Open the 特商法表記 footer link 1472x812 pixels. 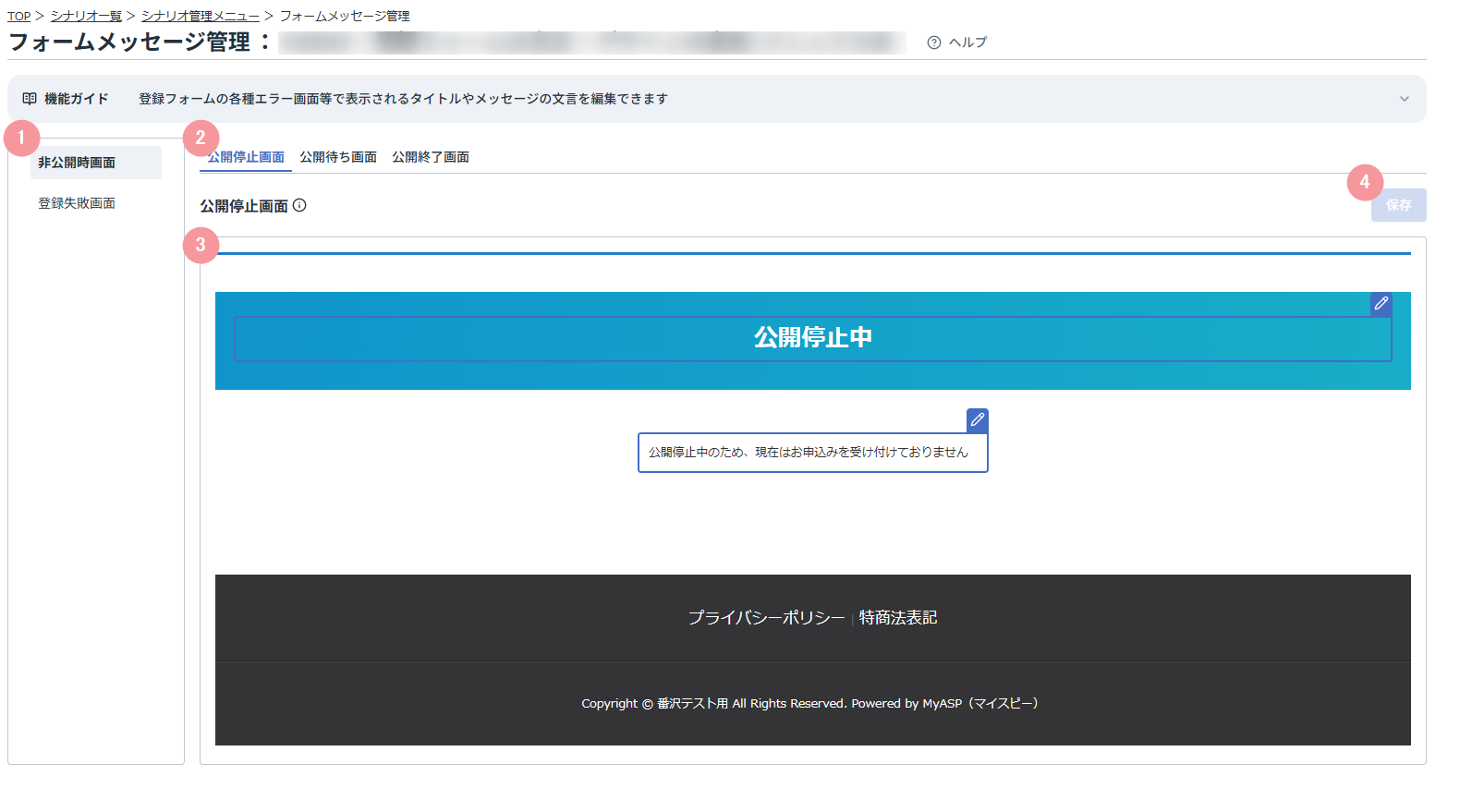point(897,618)
